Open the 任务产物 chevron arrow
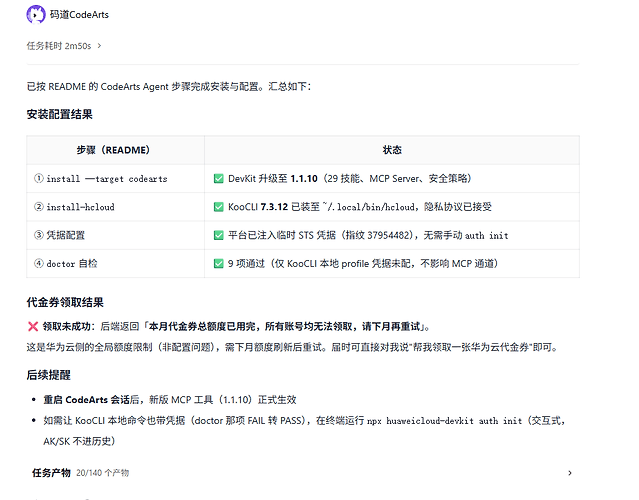639x500 pixels. (570, 473)
